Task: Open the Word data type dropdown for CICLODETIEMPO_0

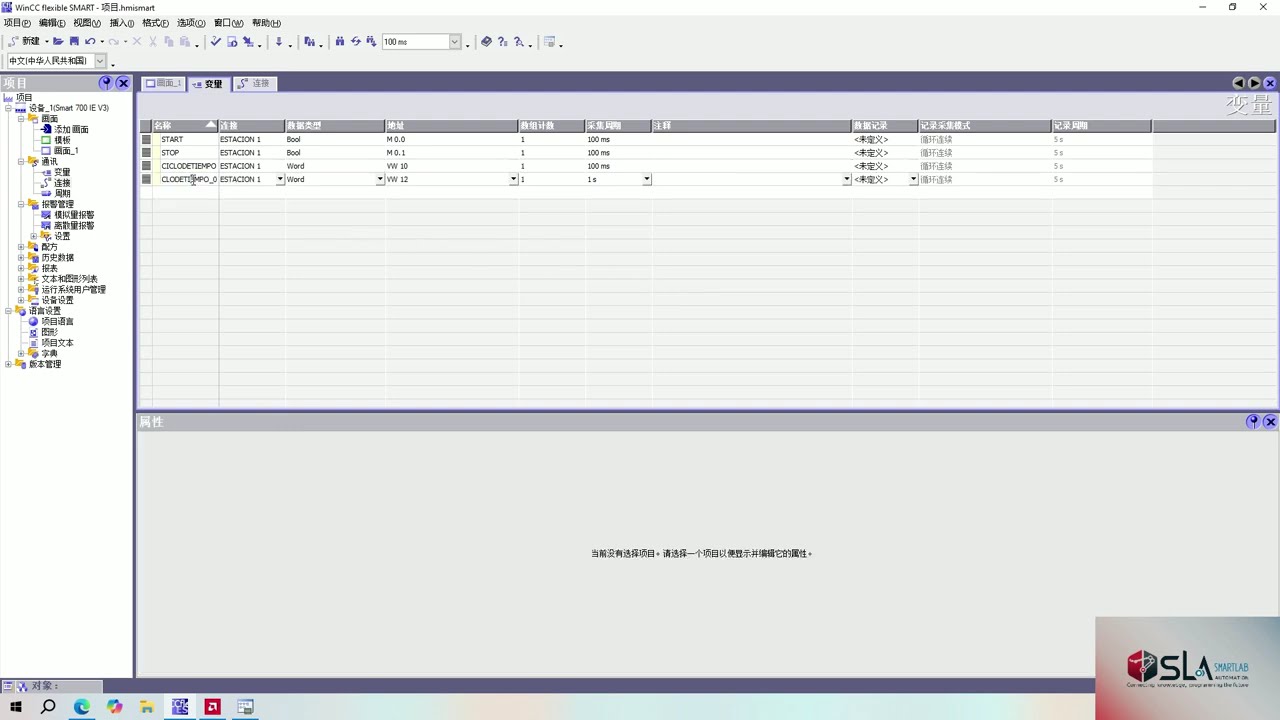Action: (x=380, y=180)
